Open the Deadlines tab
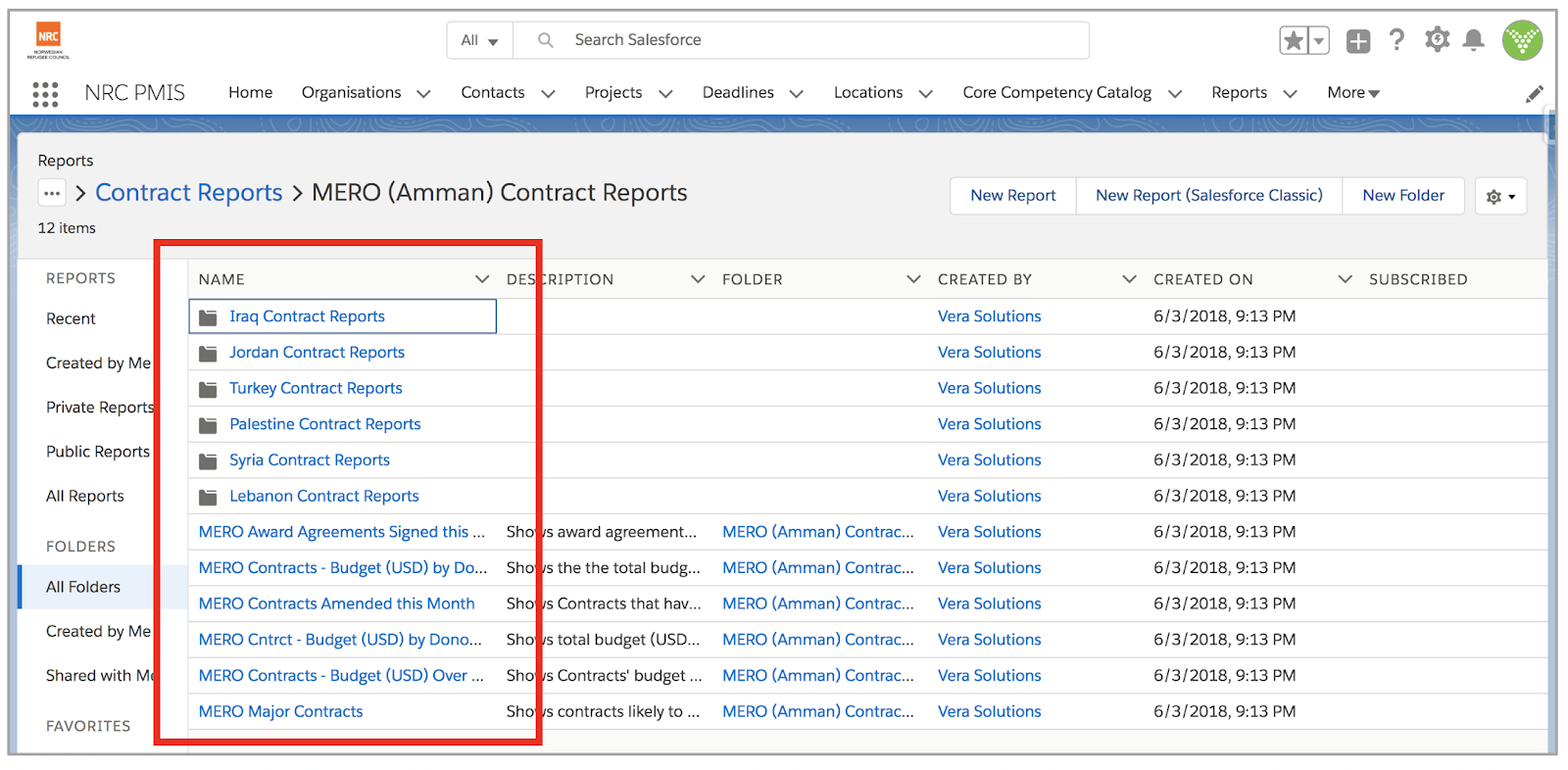This screenshot has height=770, width=1568. 738,92
